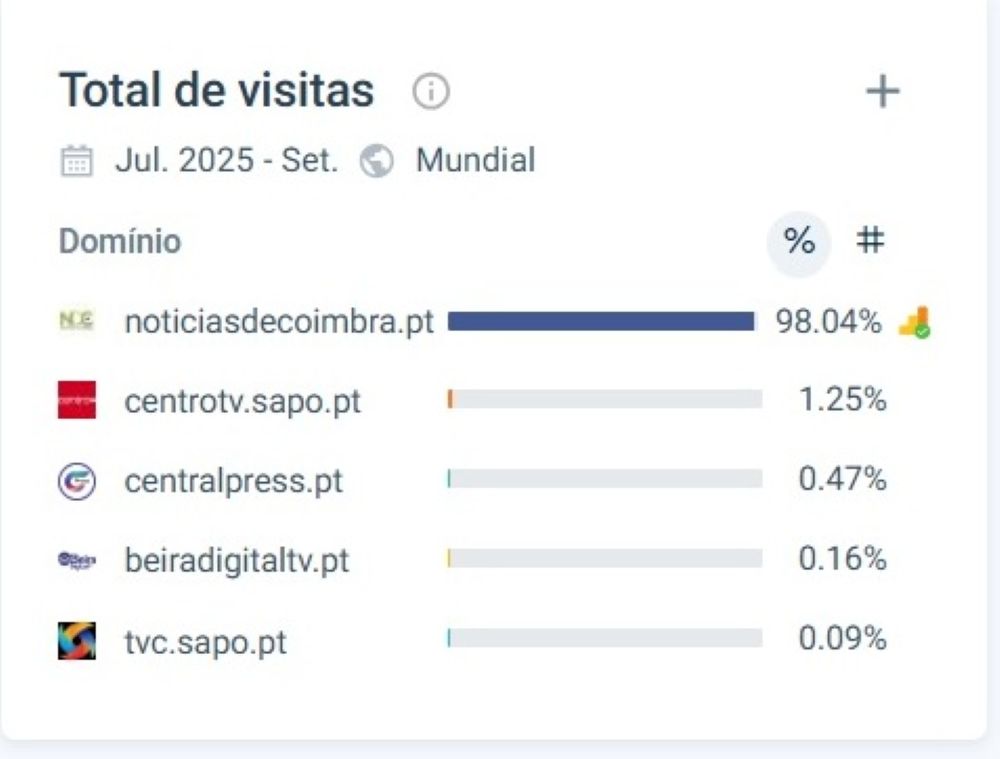The image size is (1000, 759).
Task: Click the info icon beside Total de visitas
Action: [431, 93]
